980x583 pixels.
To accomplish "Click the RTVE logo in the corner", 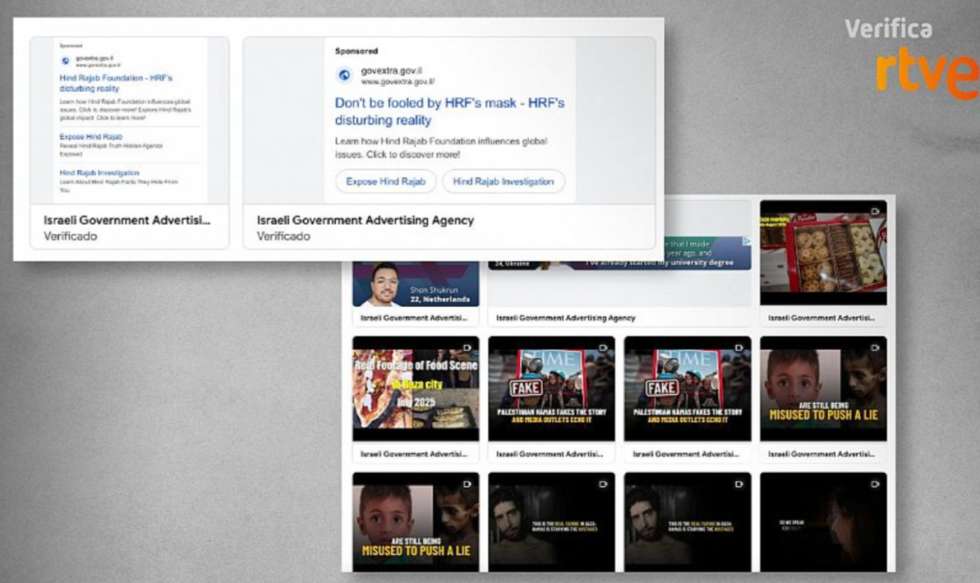I will 926,72.
